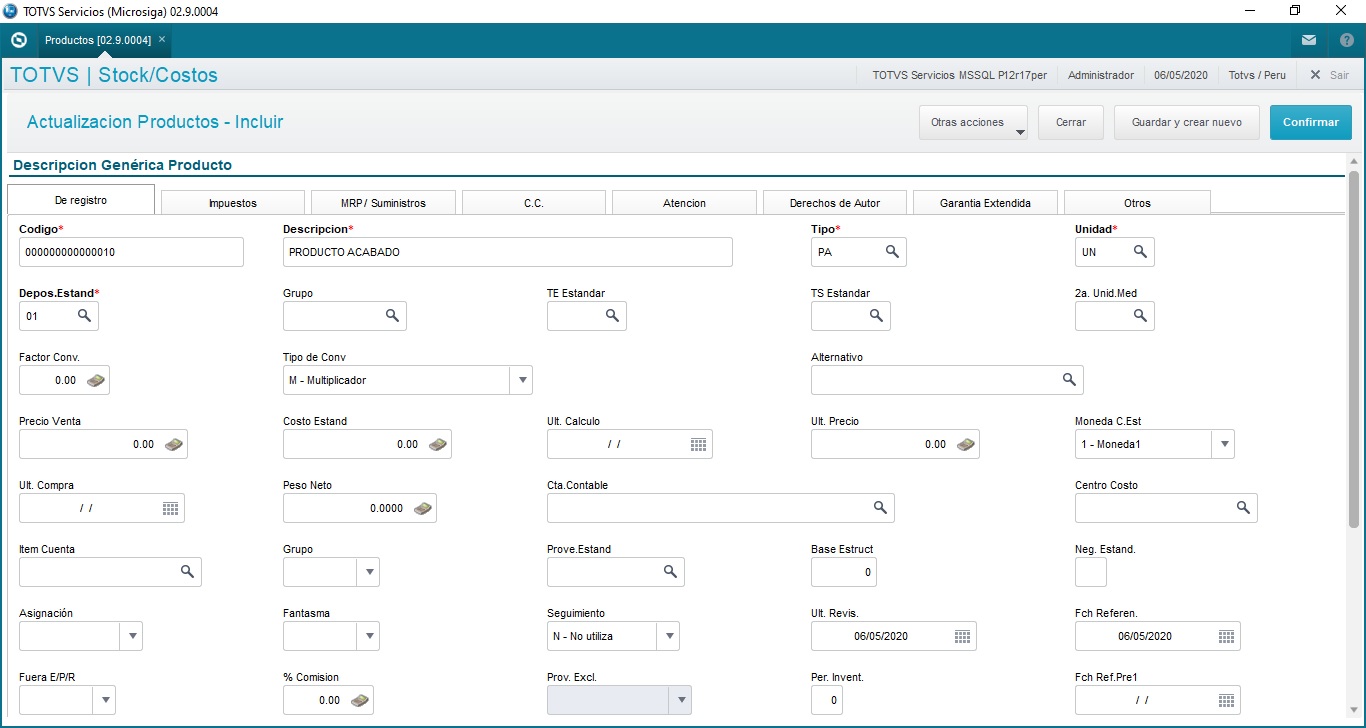Click the Cerrar button
The image size is (1366, 728).
[x=1071, y=123]
